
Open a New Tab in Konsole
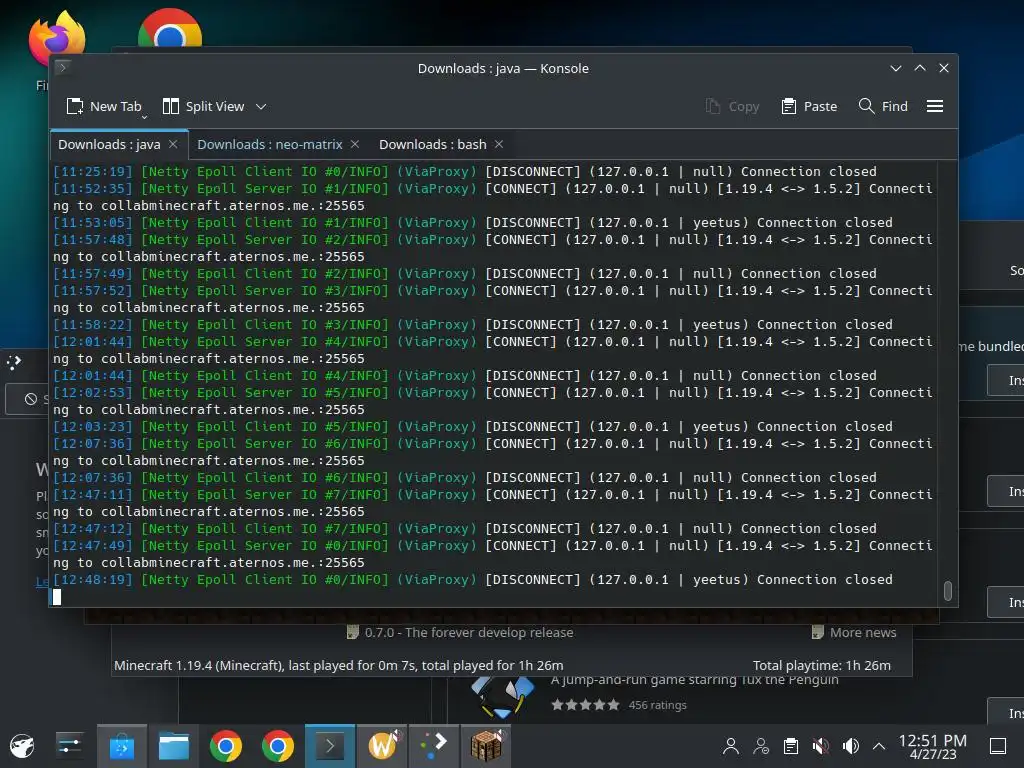[103, 106]
